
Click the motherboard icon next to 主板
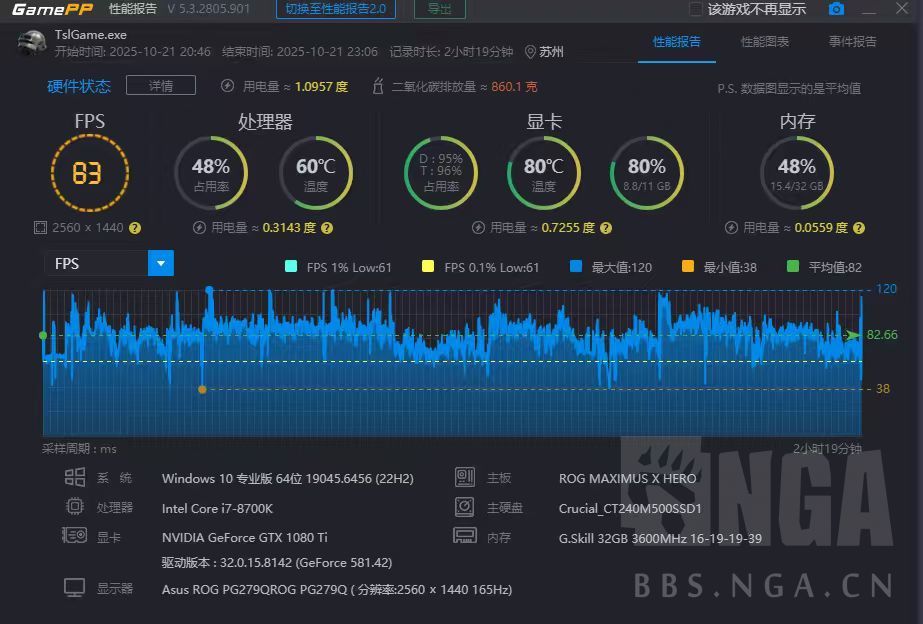(x=464, y=477)
